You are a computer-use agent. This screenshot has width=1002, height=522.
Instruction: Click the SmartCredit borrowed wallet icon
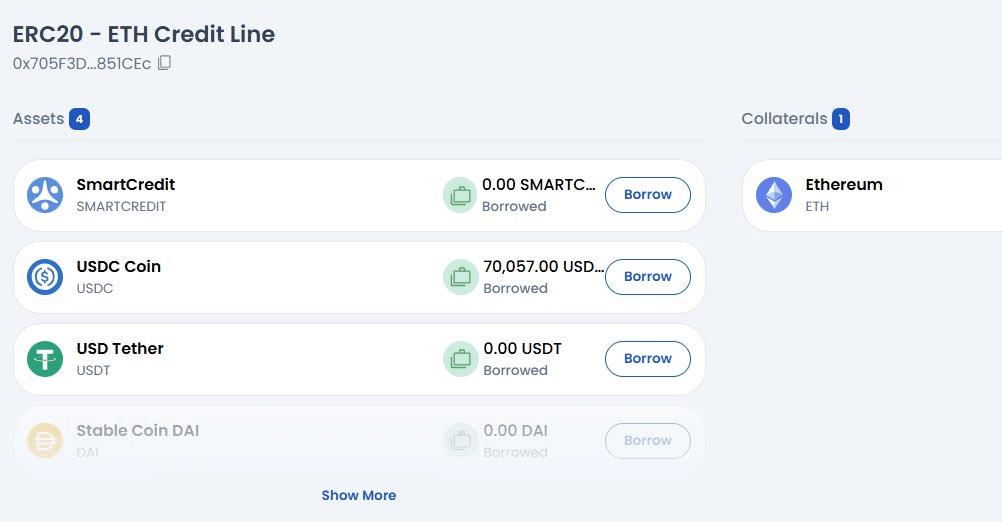(x=460, y=195)
